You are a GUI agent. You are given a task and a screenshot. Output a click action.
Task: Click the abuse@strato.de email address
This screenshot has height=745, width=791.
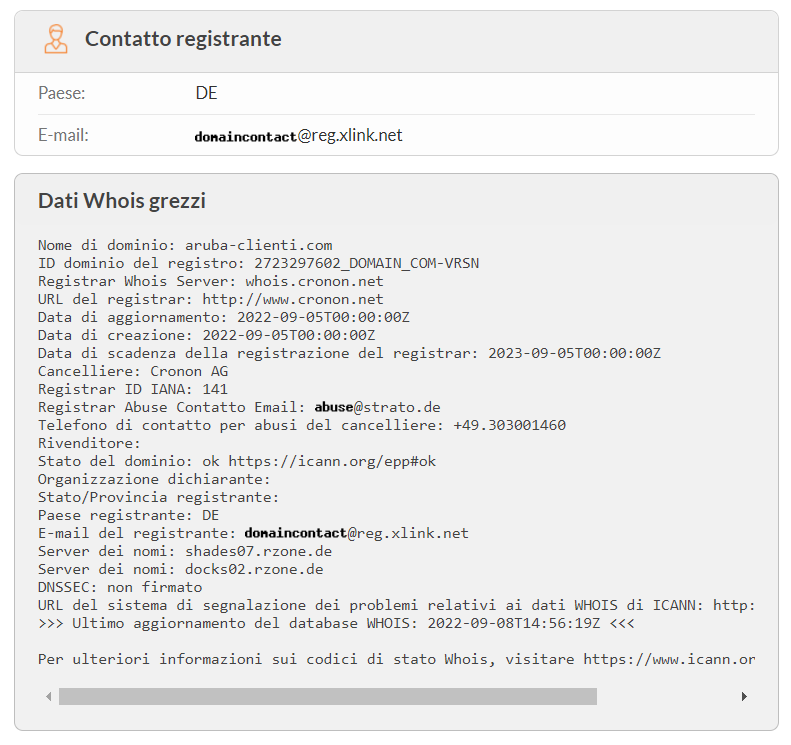[377, 407]
